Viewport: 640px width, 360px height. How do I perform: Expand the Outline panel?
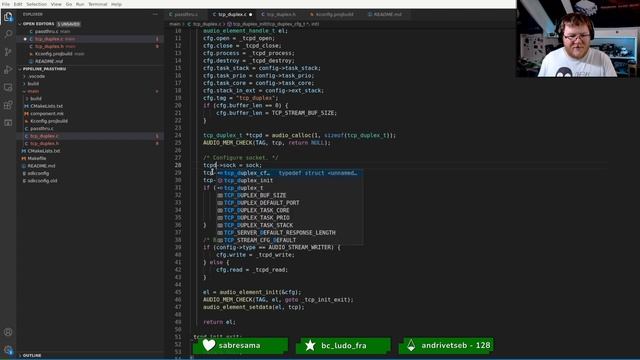tap(31, 356)
